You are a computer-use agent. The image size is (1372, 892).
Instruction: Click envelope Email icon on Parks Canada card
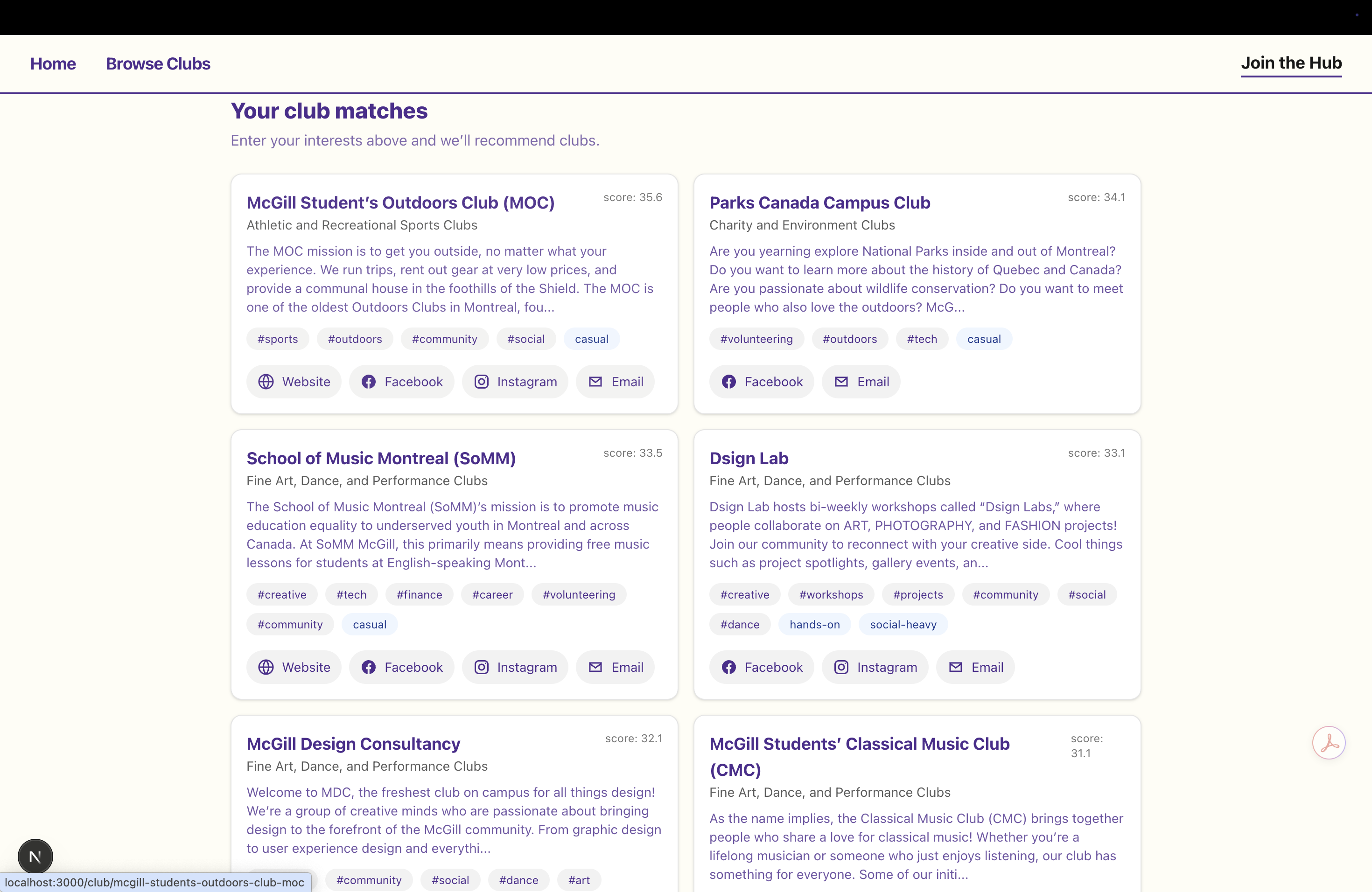tap(841, 382)
